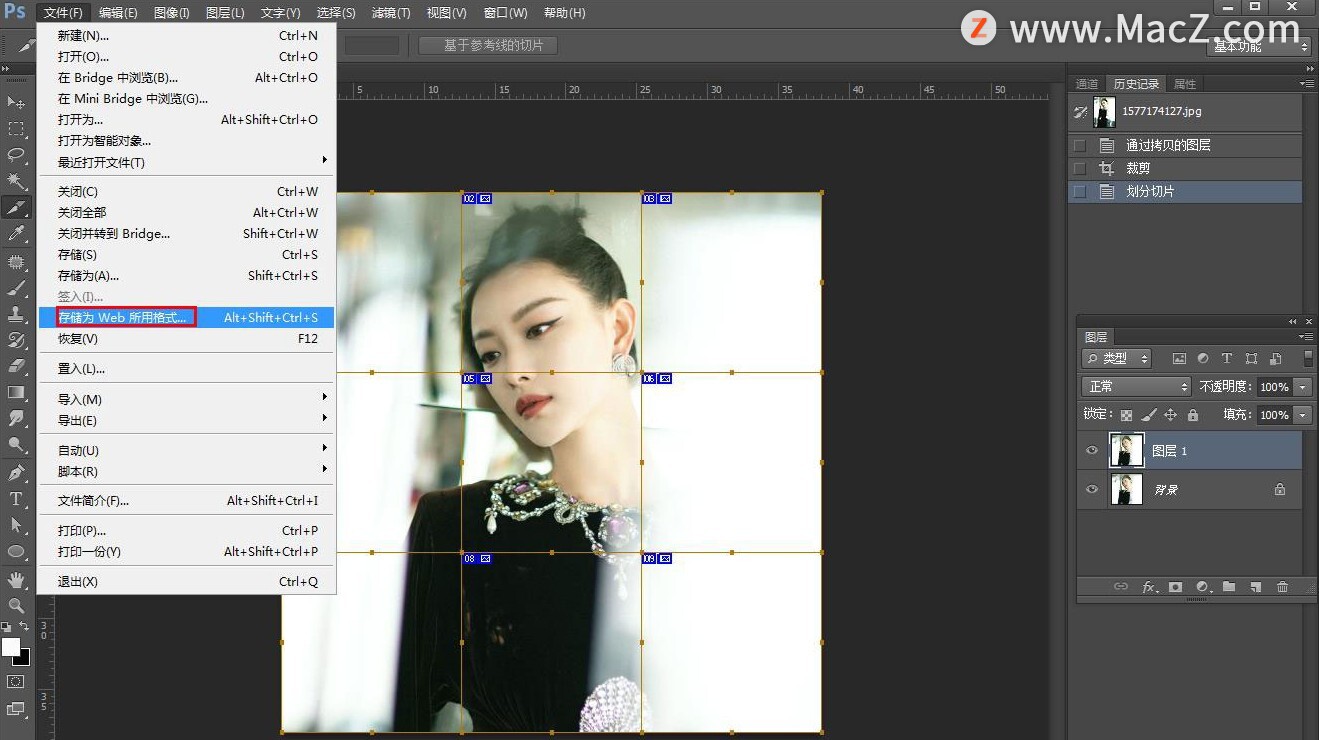Lock image pixels with brush icon
The image size is (1319, 740).
pyautogui.click(x=1149, y=414)
